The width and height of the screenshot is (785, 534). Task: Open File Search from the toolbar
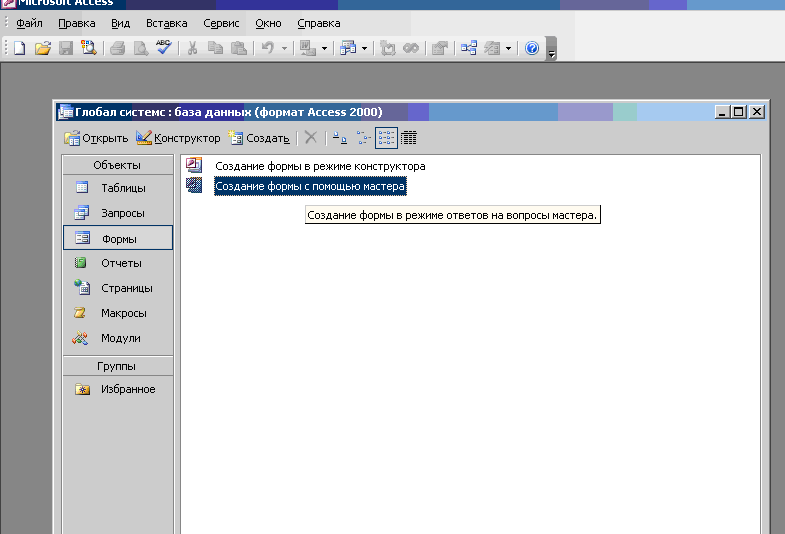click(89, 48)
